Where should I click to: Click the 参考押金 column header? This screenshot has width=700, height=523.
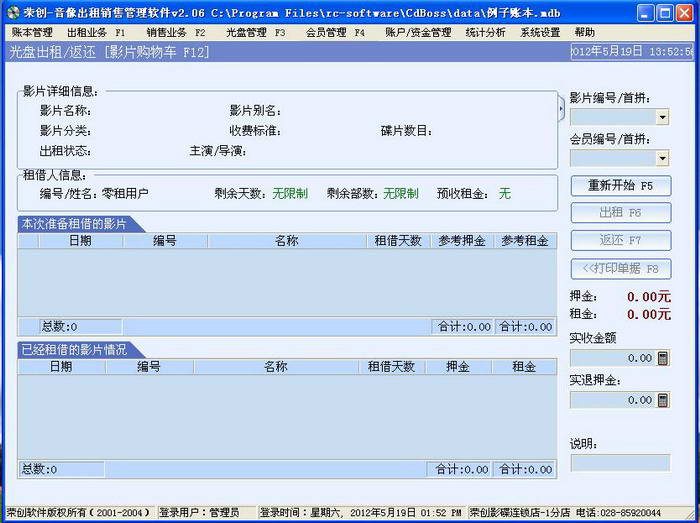tap(462, 241)
